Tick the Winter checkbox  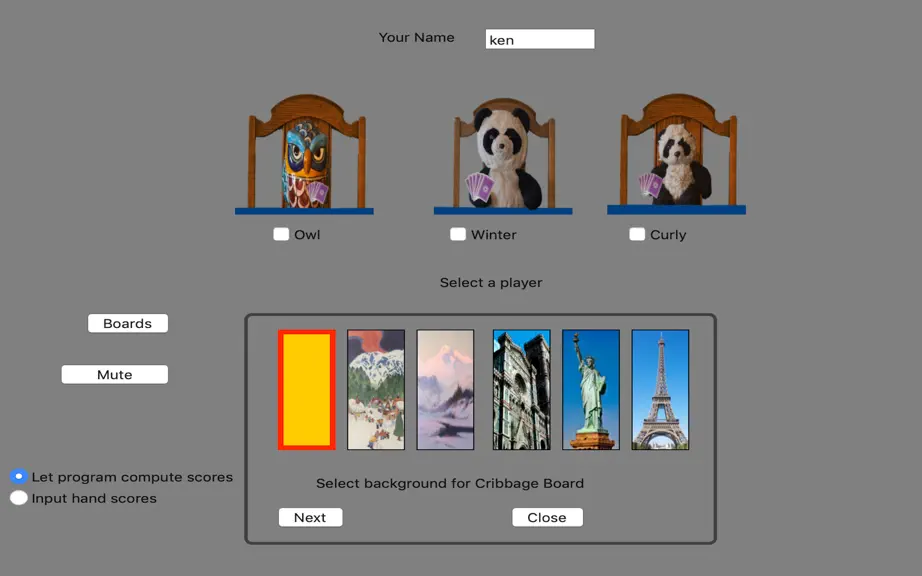click(457, 234)
